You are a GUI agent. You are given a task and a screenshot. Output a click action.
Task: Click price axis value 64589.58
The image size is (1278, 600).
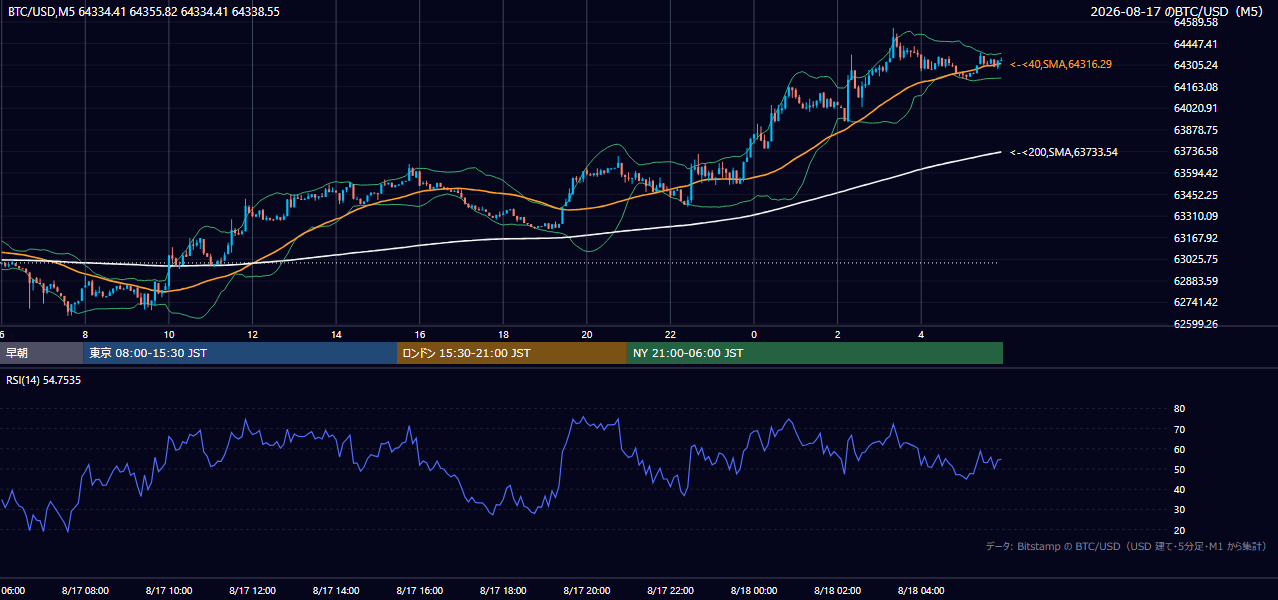tap(1196, 22)
